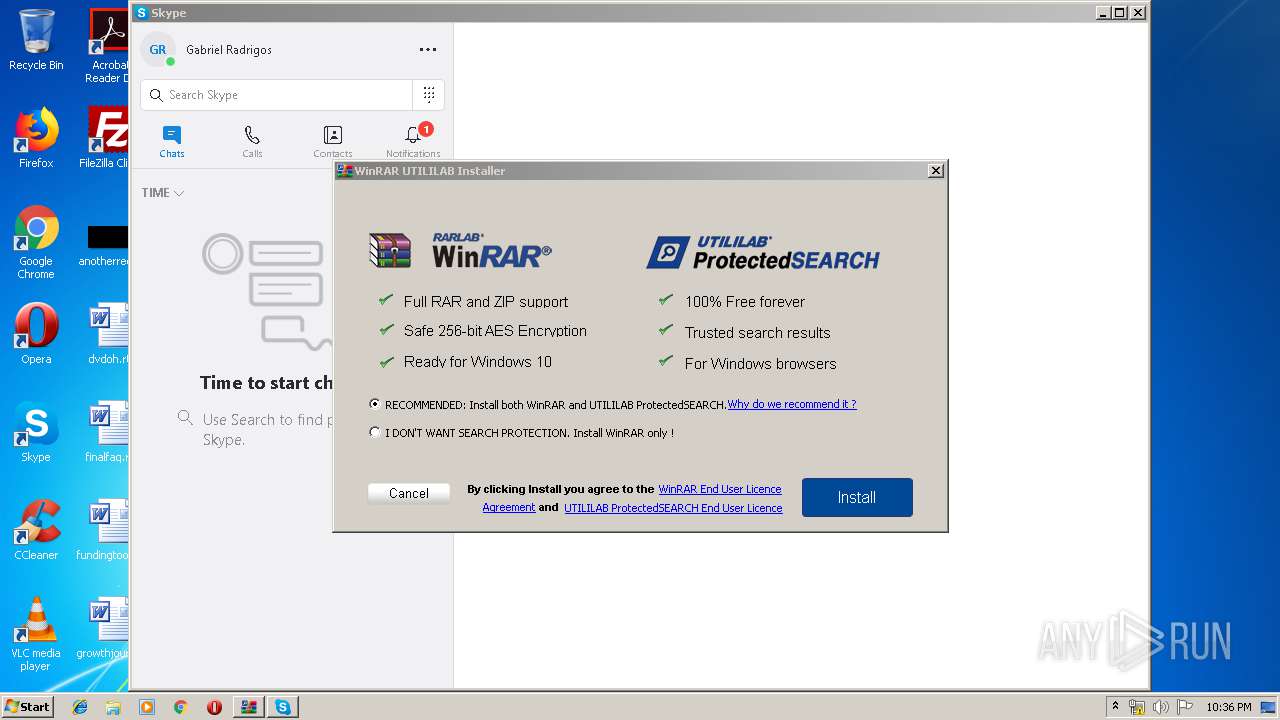
Task: Click Chrome icon in the taskbar
Action: click(180, 707)
